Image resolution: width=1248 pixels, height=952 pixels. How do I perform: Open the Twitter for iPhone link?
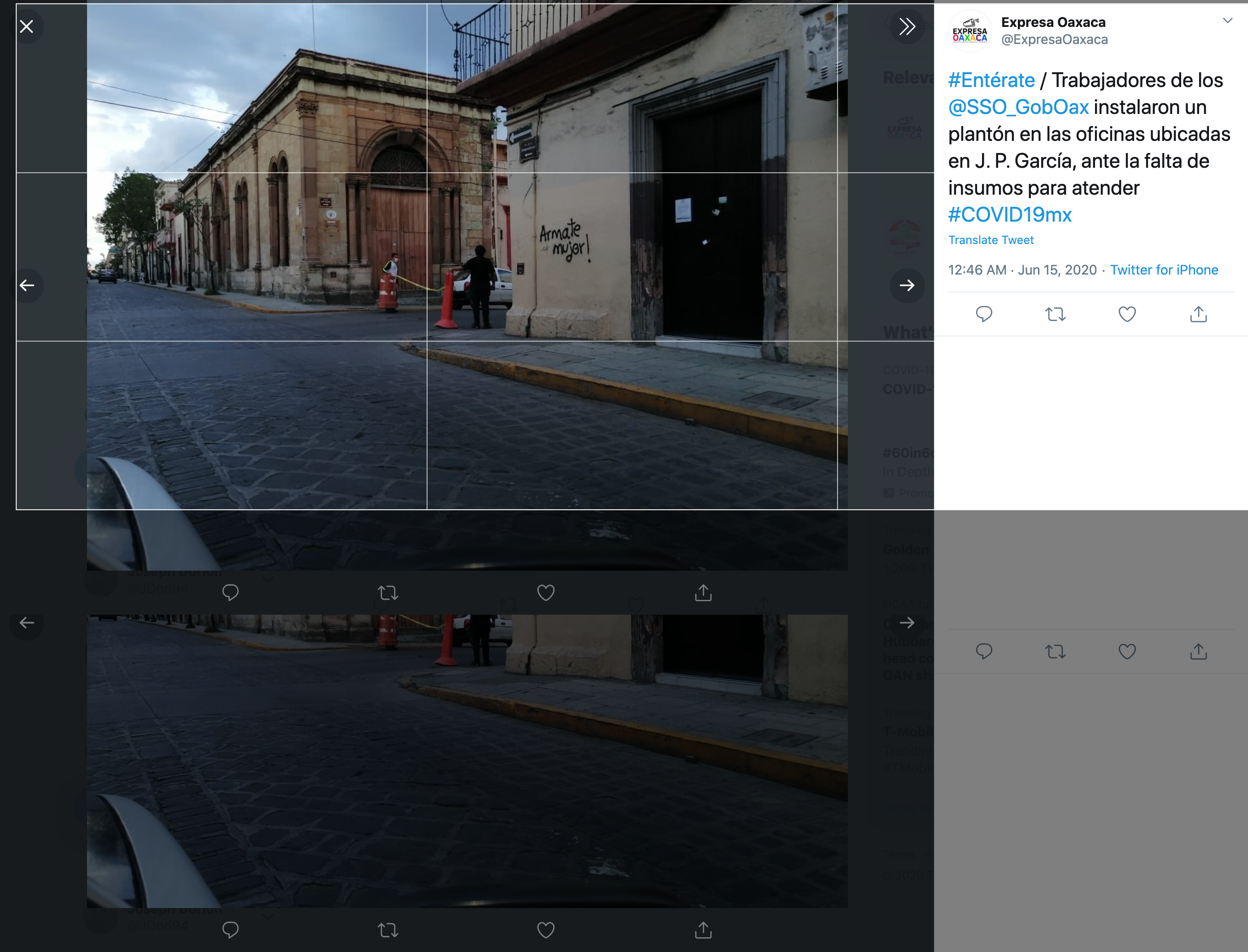pos(1164,270)
